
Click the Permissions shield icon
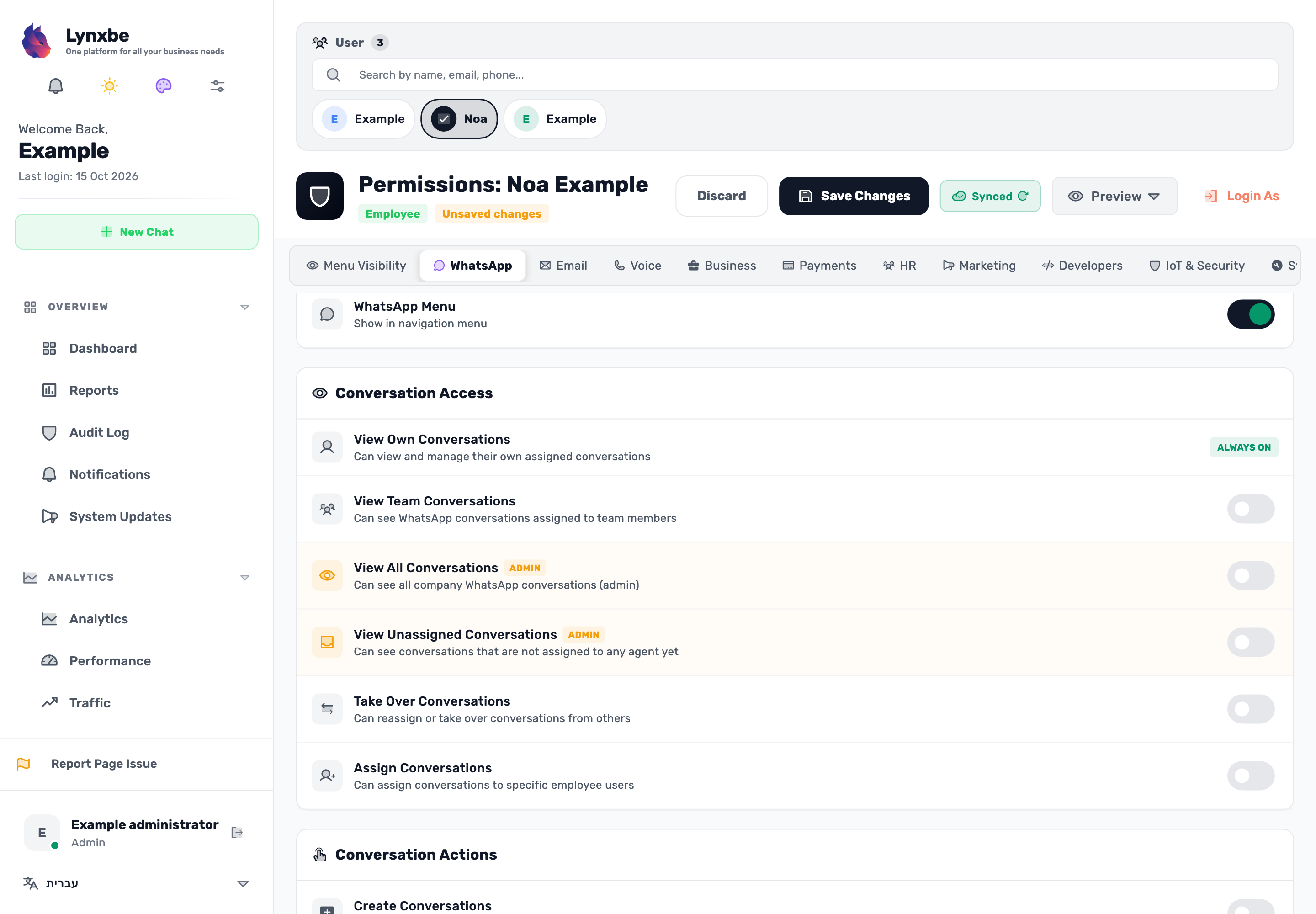319,196
